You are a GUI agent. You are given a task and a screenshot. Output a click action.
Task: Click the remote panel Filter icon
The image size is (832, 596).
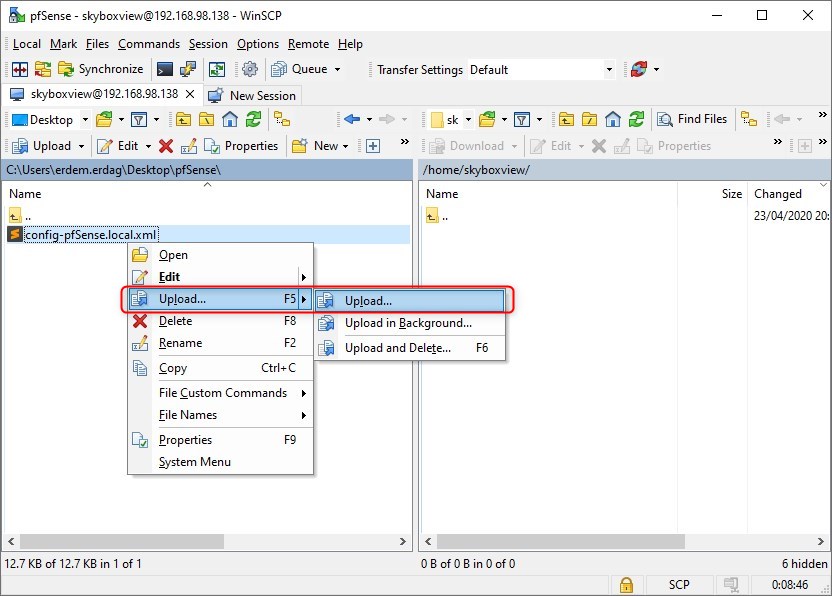522,119
